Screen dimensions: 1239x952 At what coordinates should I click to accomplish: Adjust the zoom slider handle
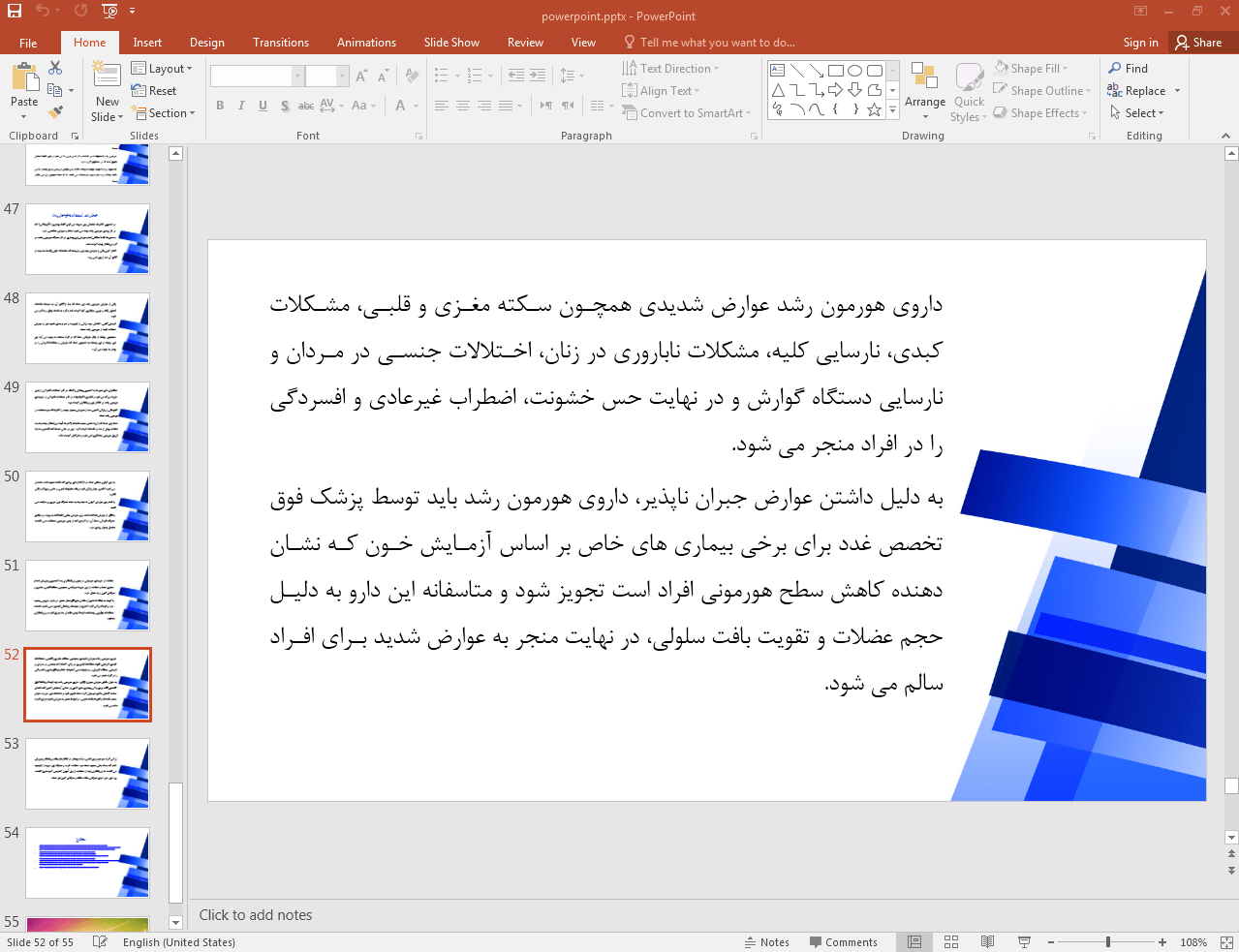tap(1108, 942)
